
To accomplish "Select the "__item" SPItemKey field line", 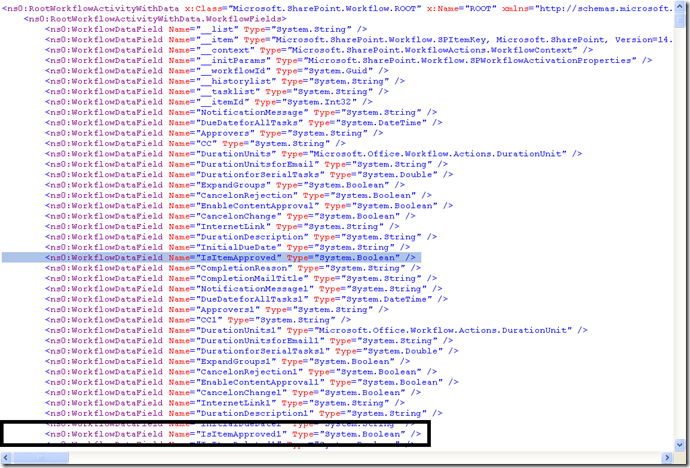I will coord(359,40).
